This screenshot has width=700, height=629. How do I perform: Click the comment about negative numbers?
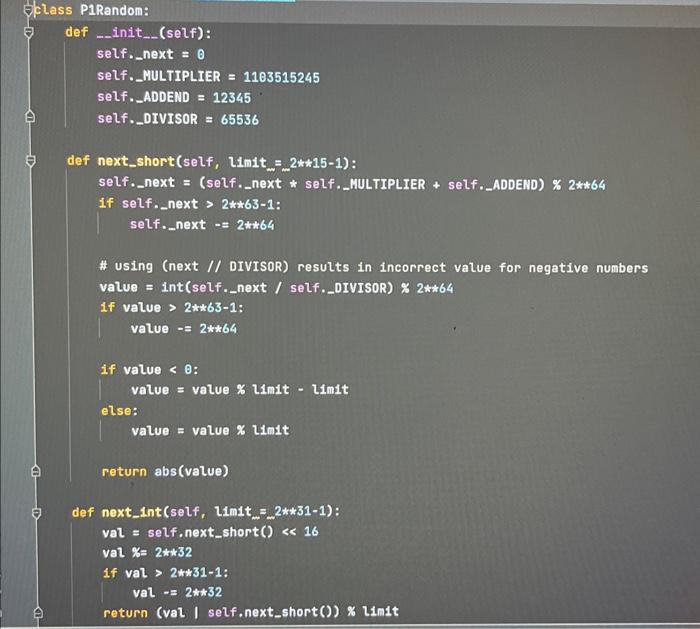tap(374, 267)
